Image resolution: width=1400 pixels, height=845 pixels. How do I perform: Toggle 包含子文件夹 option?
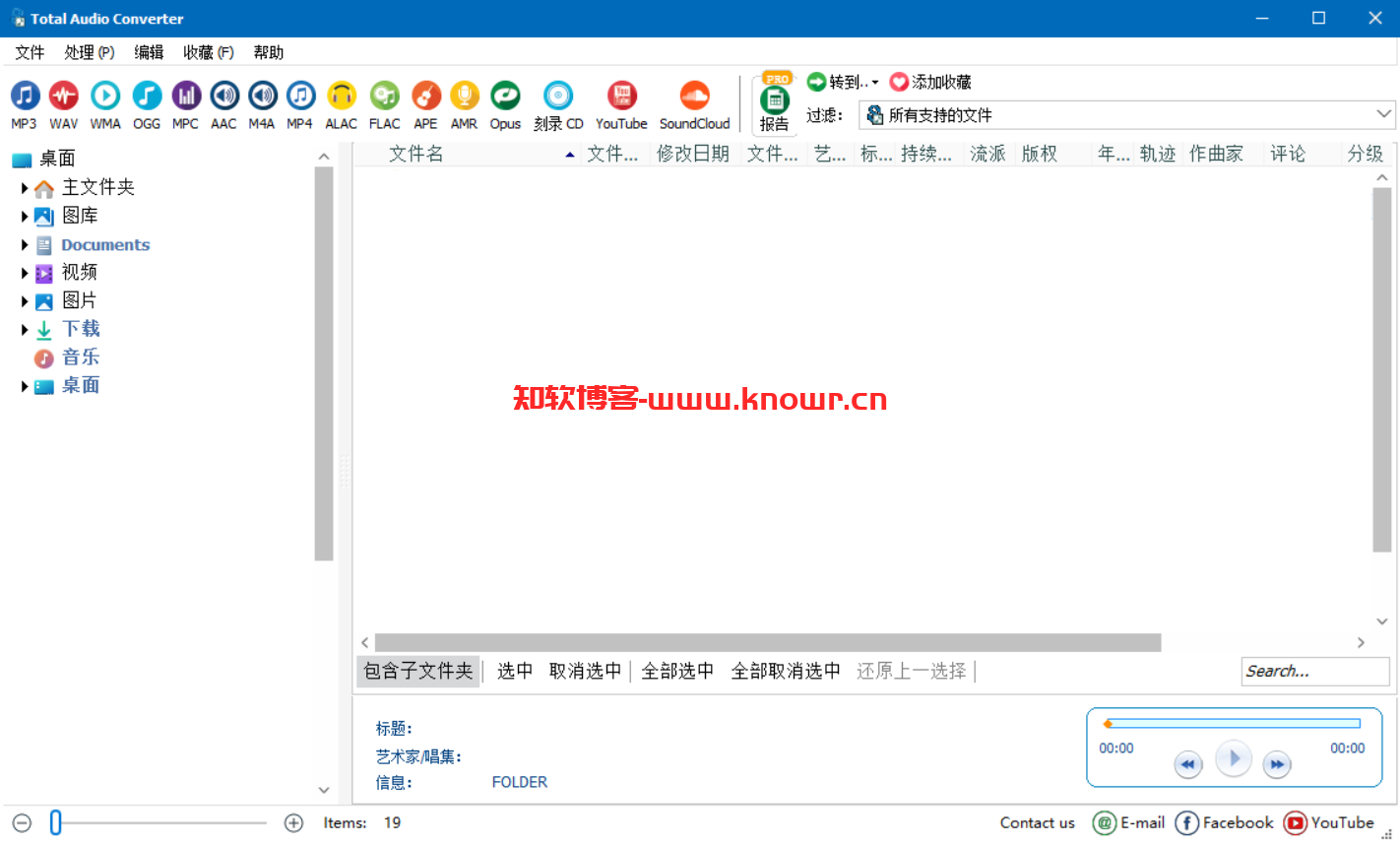(418, 671)
